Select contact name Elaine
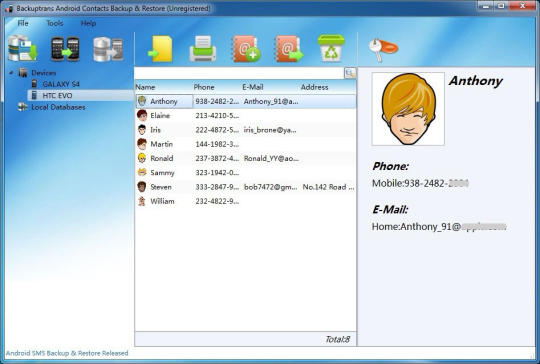 pyautogui.click(x=160, y=115)
